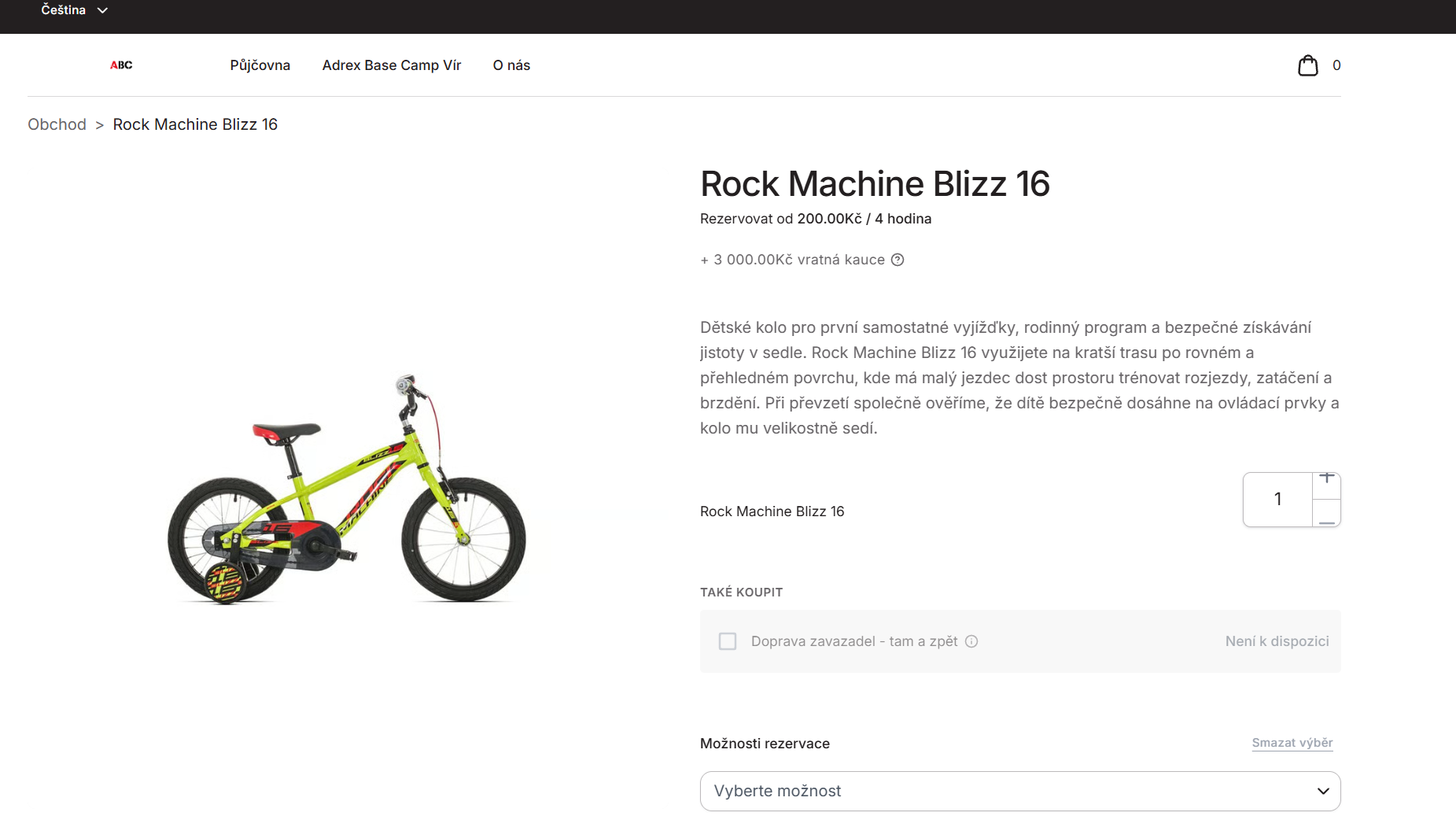Click the Doprava zavazadel option label
1456x816 pixels.
[854, 641]
